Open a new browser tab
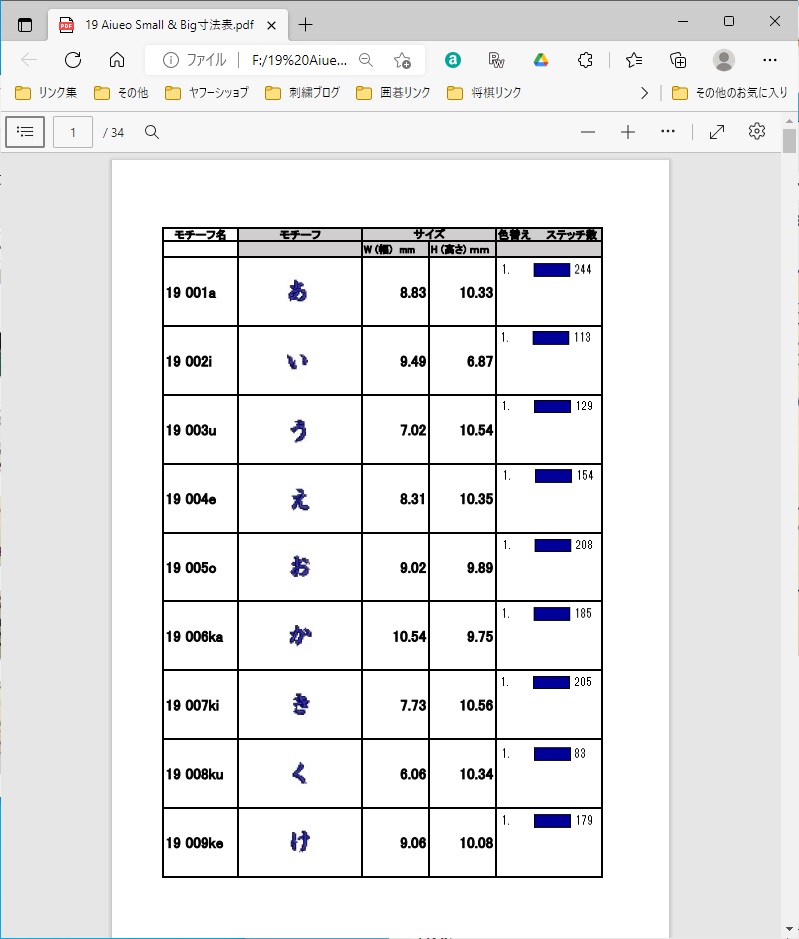 tap(305, 25)
